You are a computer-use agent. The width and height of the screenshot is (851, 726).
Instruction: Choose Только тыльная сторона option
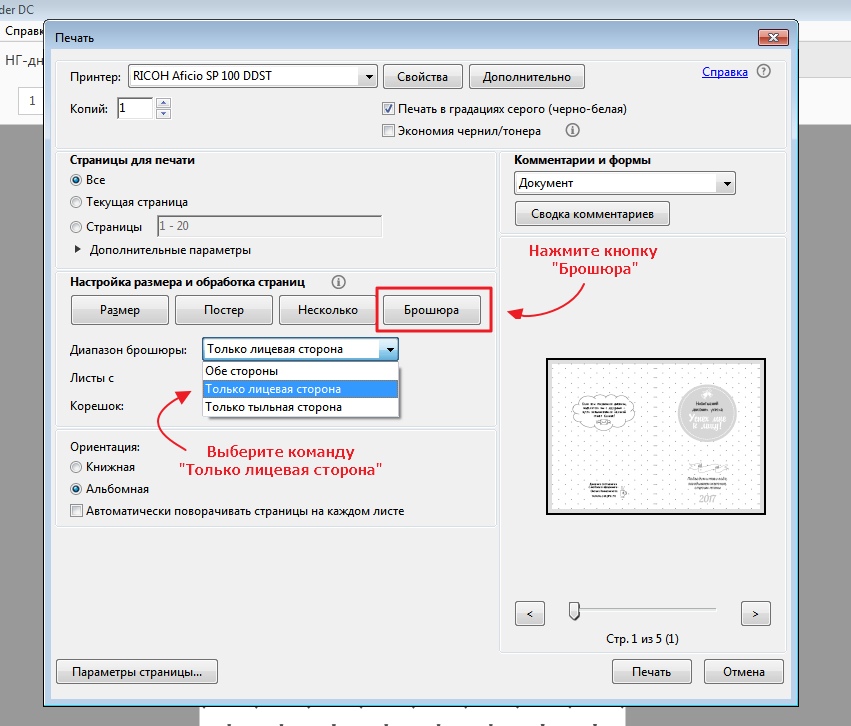coord(301,407)
